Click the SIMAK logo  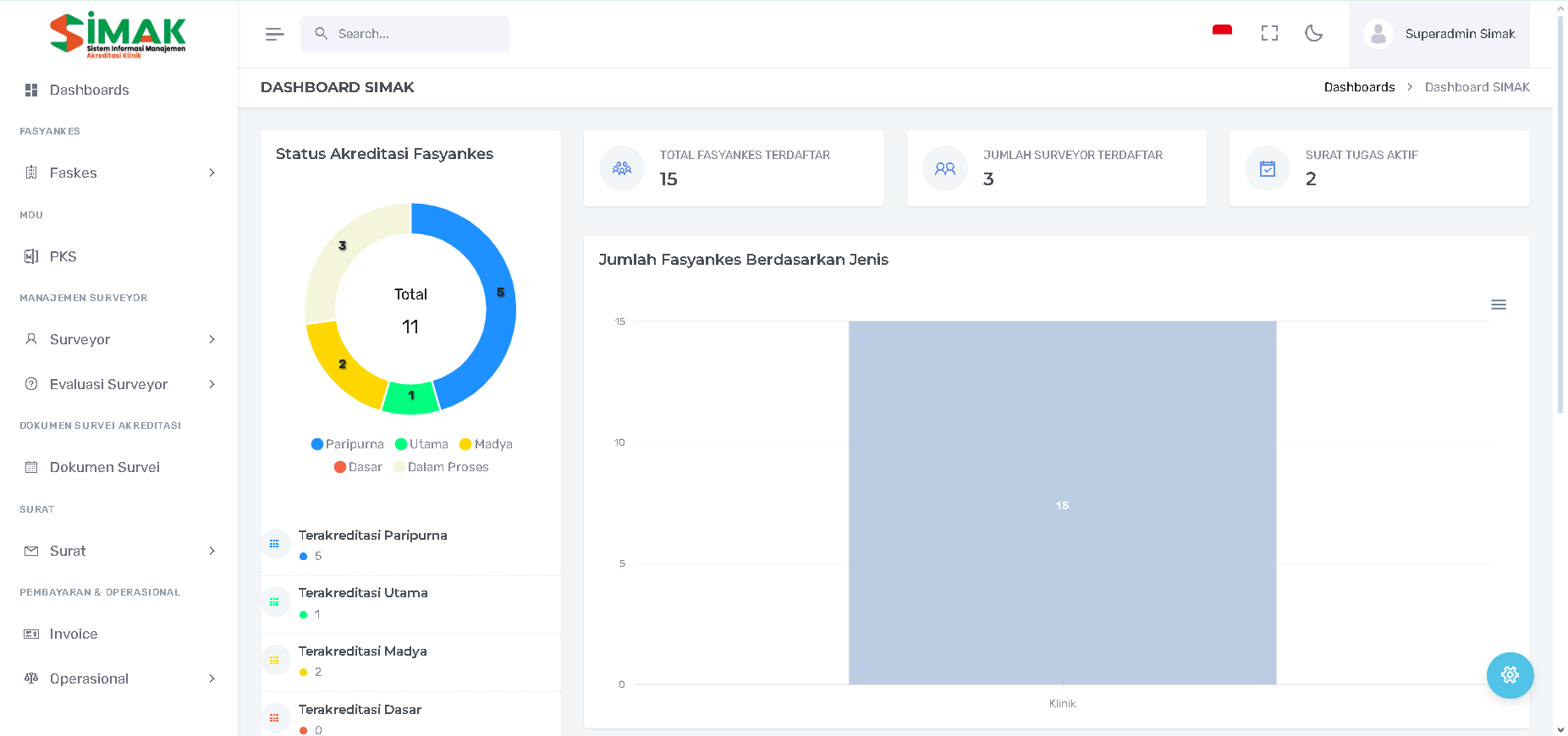point(118,35)
